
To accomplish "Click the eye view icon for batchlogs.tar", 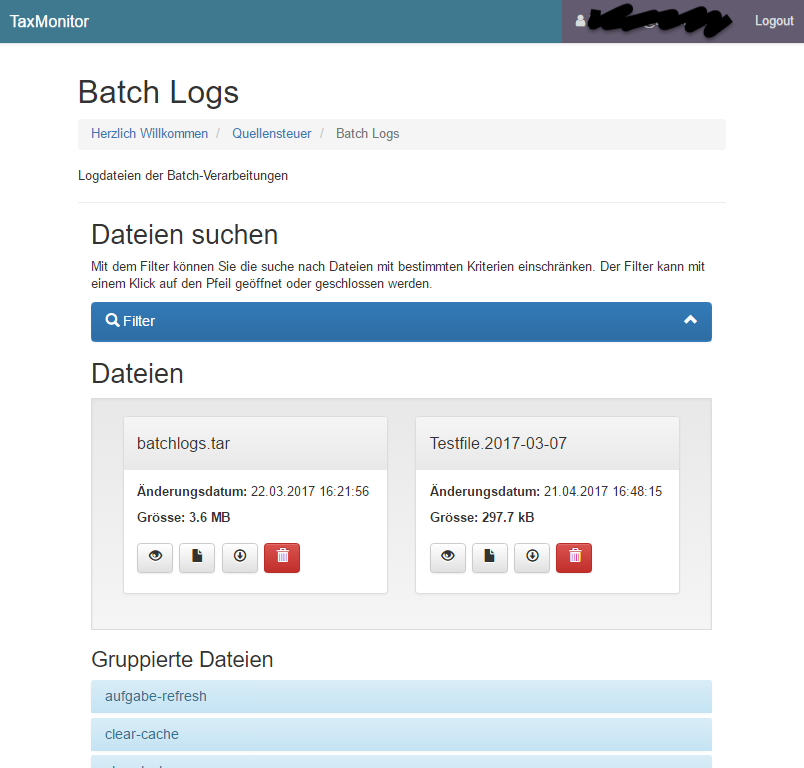I will pos(155,557).
